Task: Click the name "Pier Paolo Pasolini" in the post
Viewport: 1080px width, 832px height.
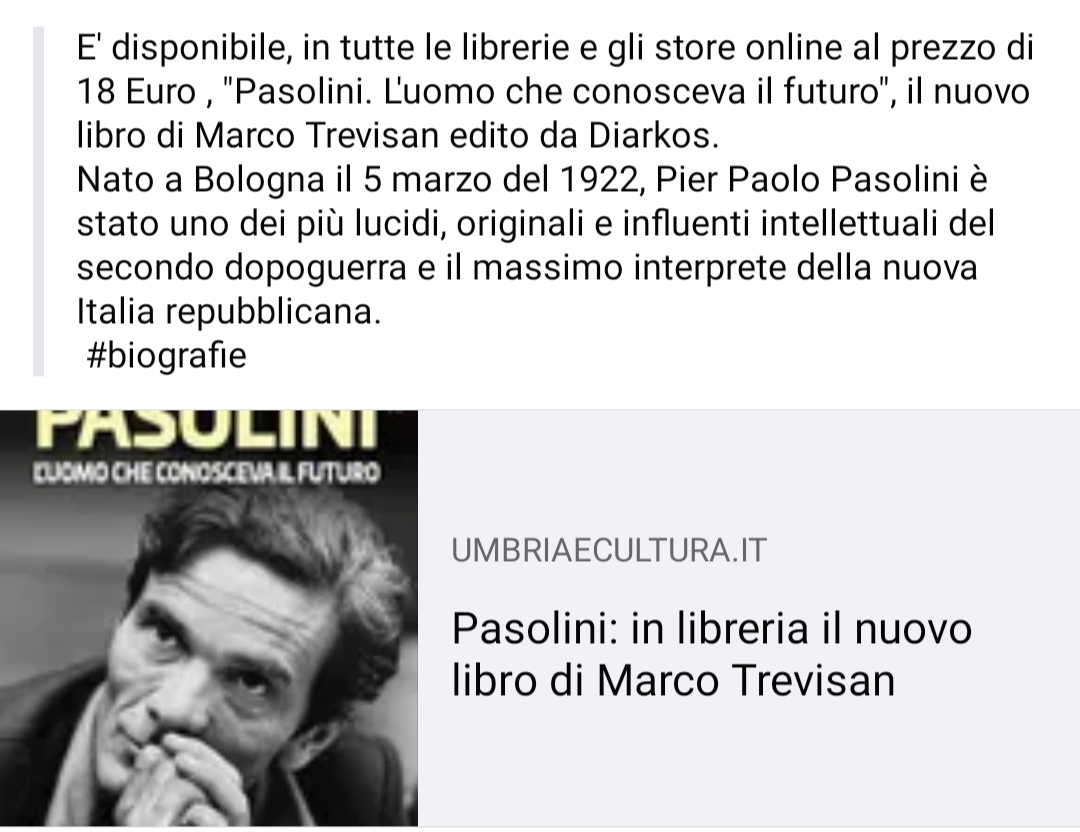Action: 807,180
